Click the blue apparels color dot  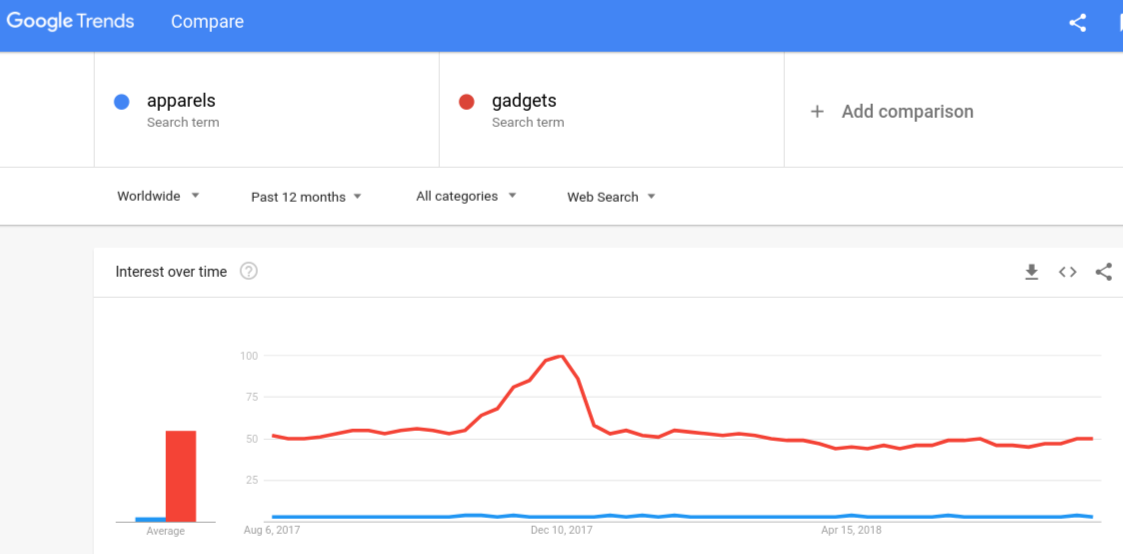(122, 102)
